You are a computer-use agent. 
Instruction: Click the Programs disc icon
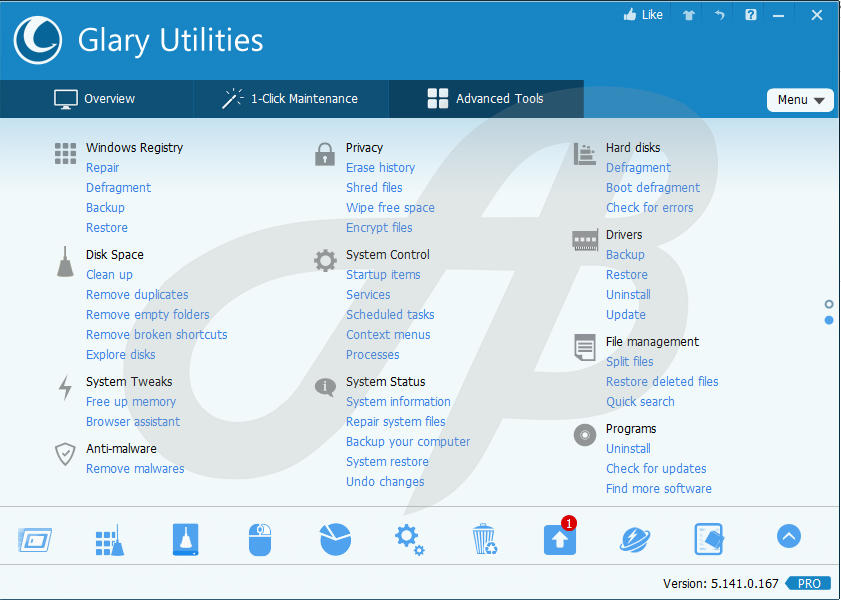point(585,435)
